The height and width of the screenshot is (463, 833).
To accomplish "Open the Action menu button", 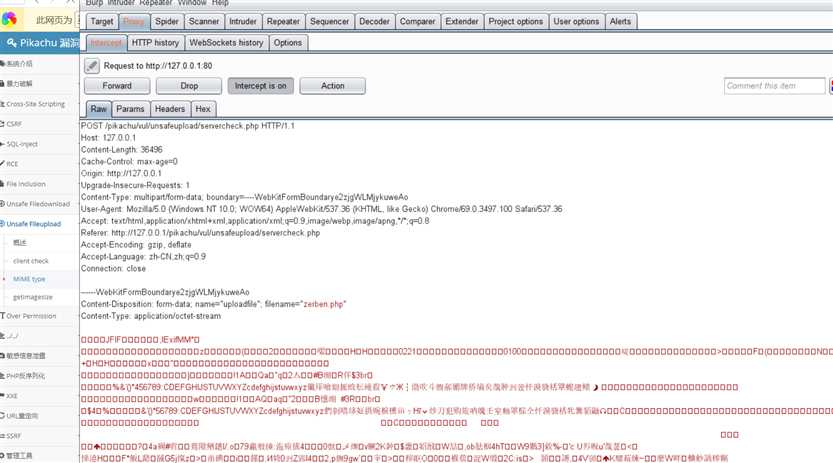I will click(333, 86).
